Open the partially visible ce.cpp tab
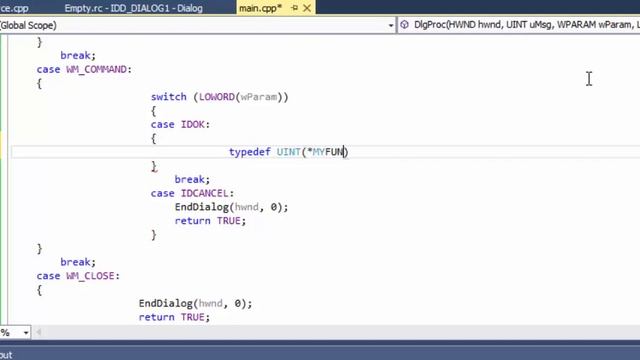The height and width of the screenshot is (360, 640). [x=14, y=8]
